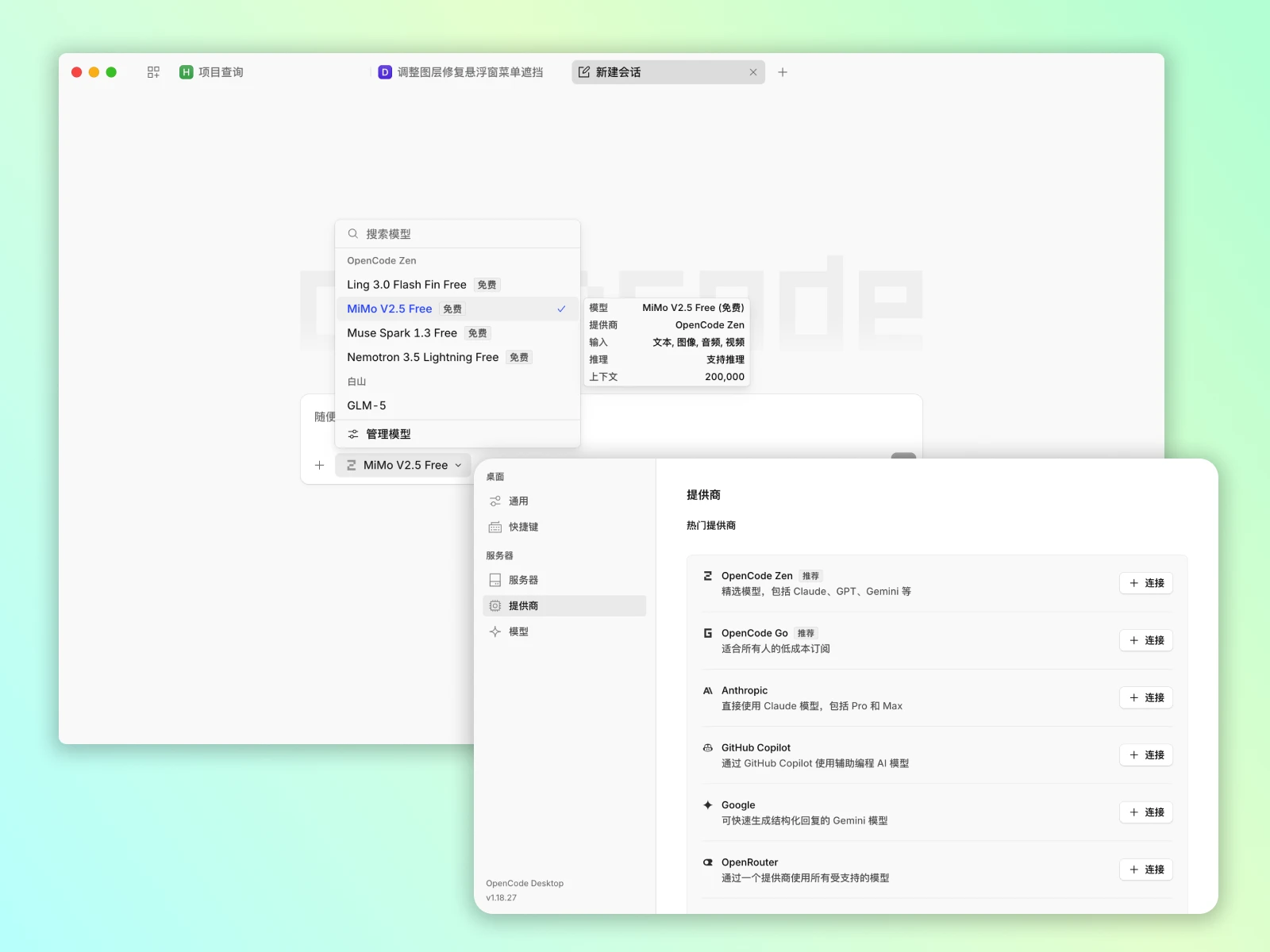Screen dimensions: 1270x952
Task: Click the 推荐 badge next to OpenCode Go
Action: tap(806, 633)
